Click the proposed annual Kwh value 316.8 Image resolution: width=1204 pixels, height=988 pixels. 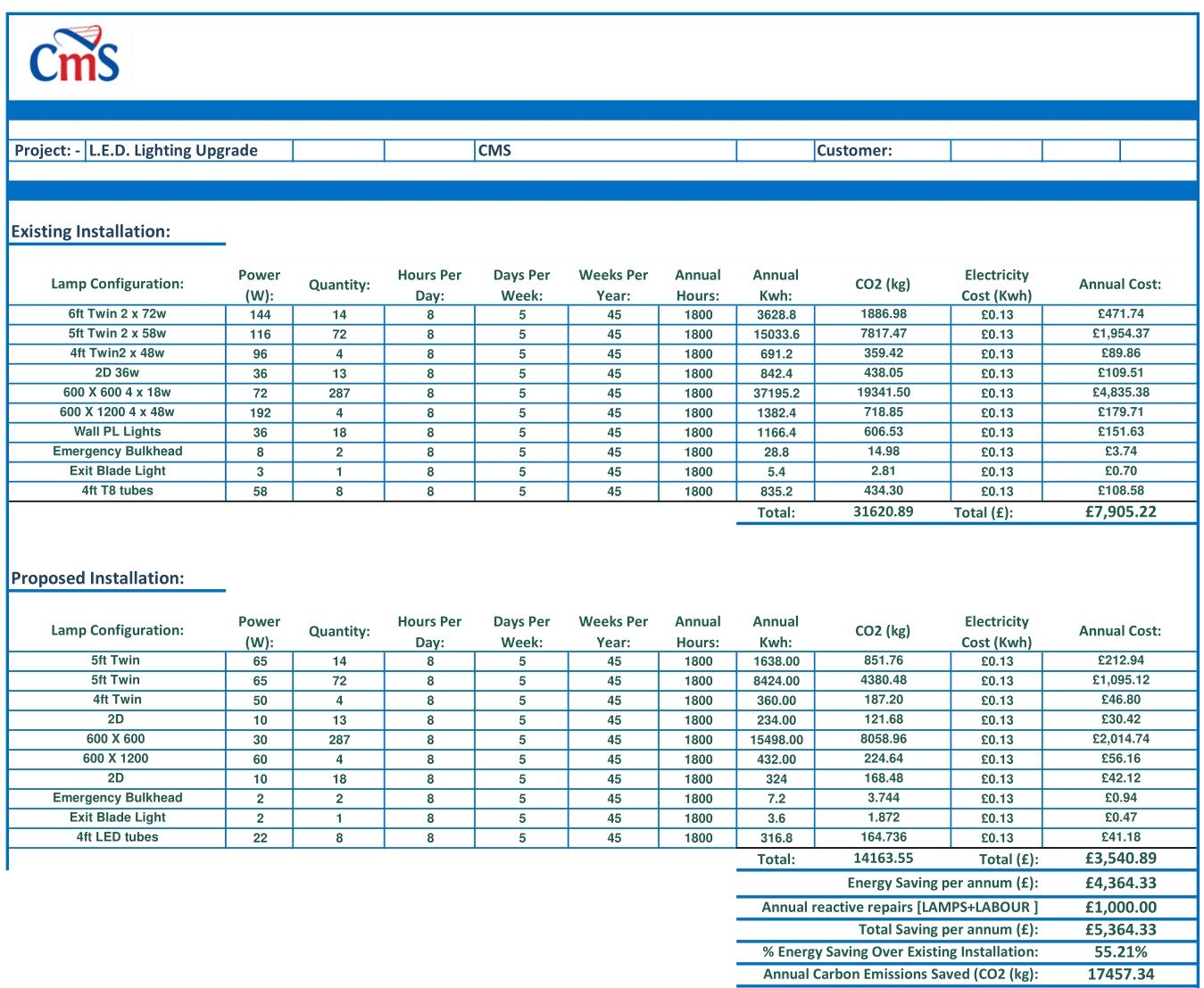click(x=776, y=838)
